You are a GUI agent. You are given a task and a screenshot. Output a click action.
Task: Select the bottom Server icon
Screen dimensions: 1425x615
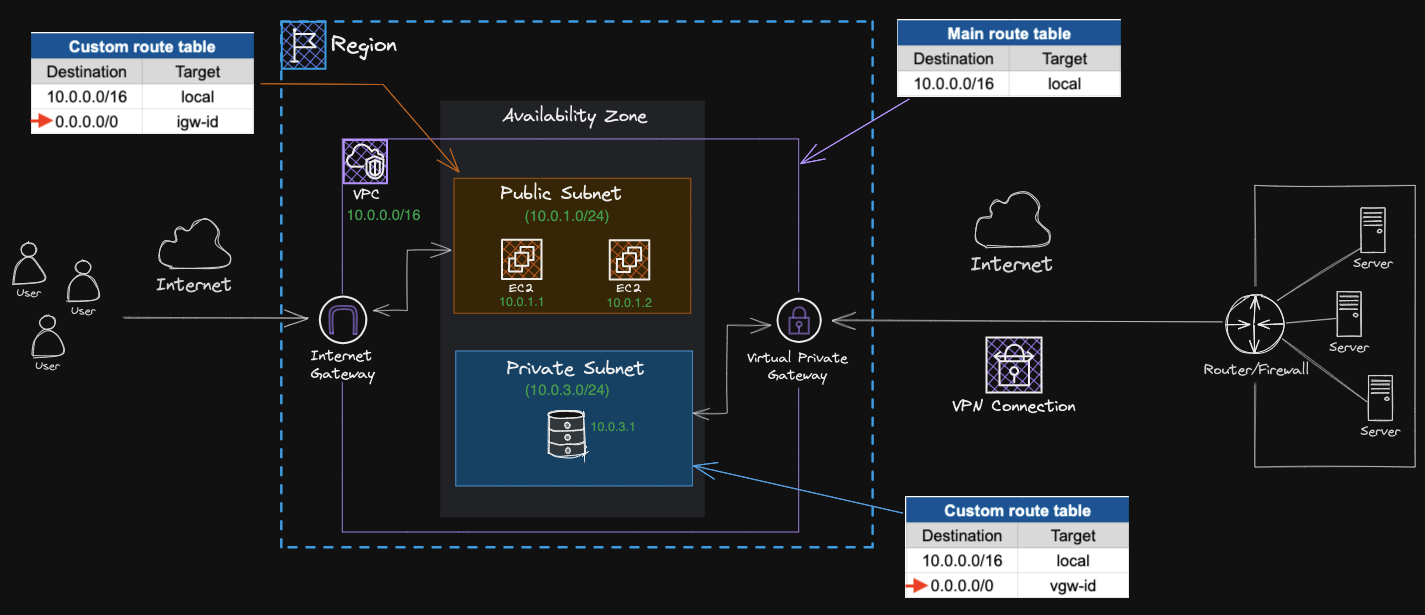tap(1380, 398)
